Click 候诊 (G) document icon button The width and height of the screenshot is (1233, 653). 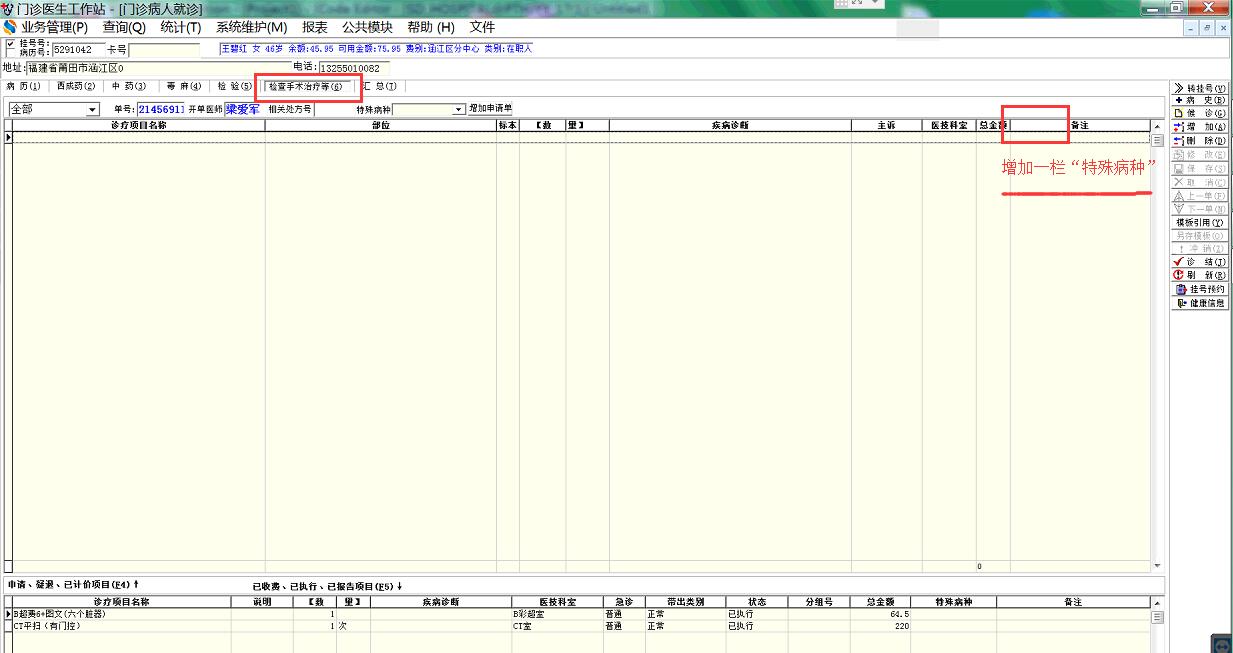[x=1199, y=113]
